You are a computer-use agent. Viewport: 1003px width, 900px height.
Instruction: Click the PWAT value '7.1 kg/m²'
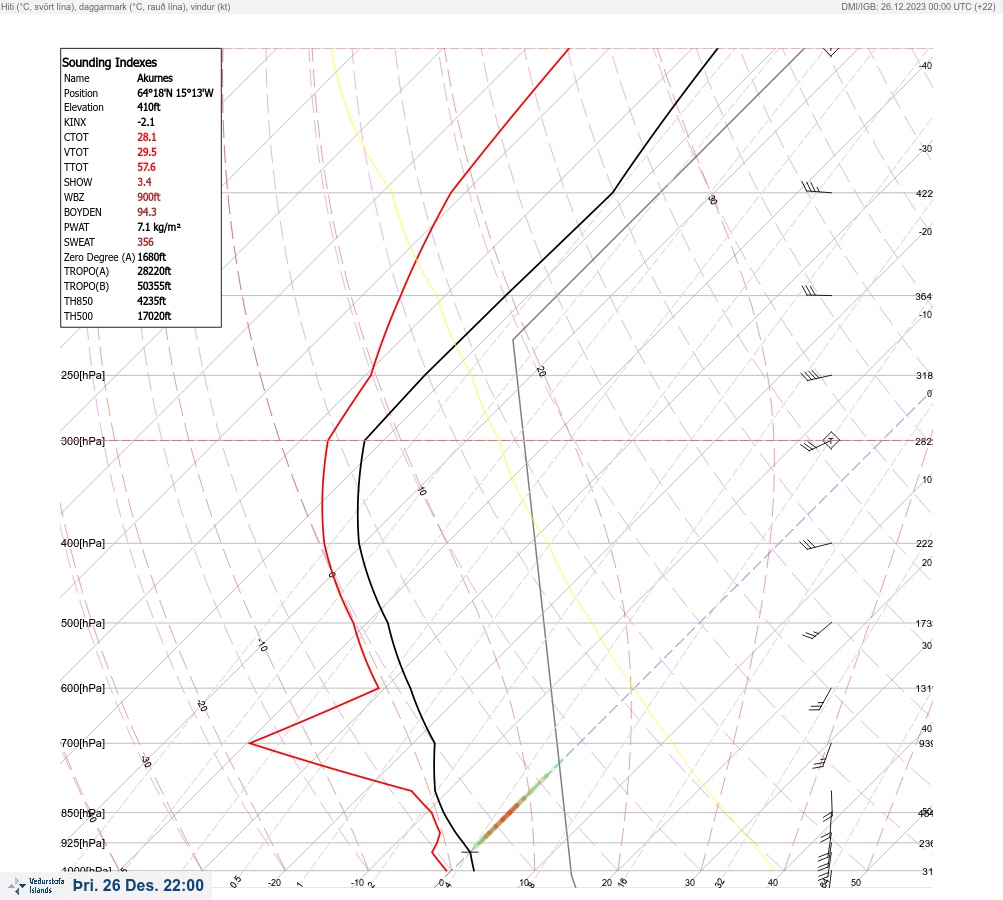click(x=159, y=227)
